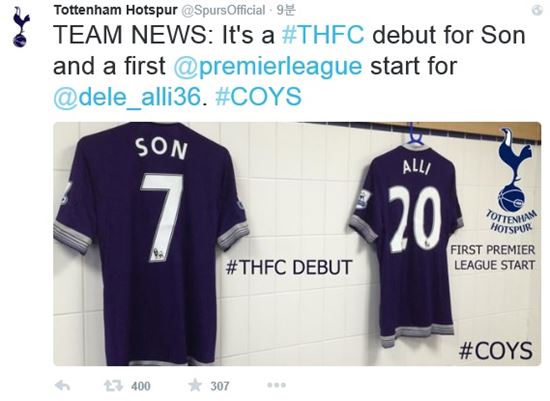Open the #THFC hashtag link
Image resolution: width=550 pixels, height=401 pixels.
coord(323,35)
